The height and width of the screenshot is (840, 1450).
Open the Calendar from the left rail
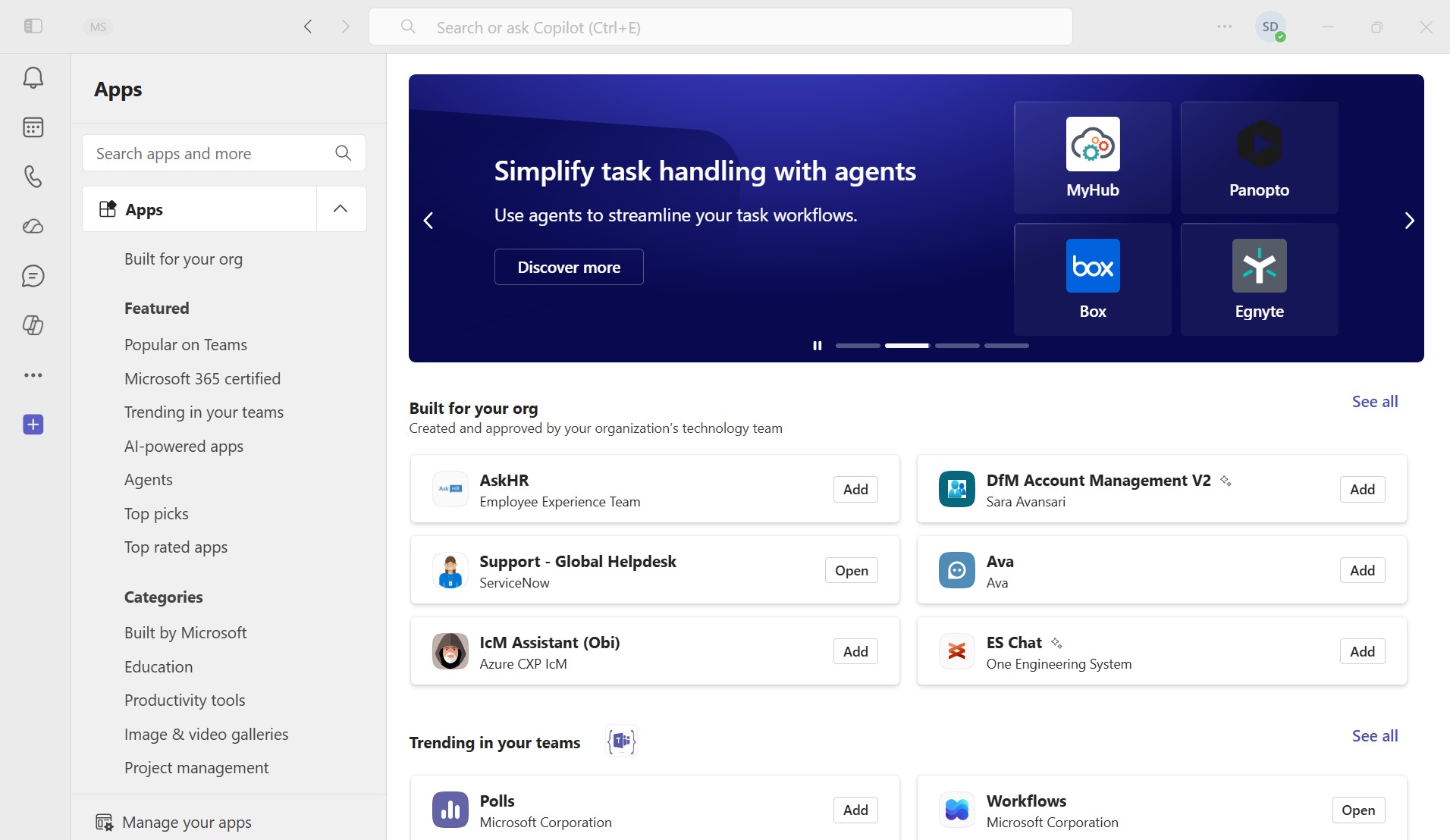[x=33, y=127]
